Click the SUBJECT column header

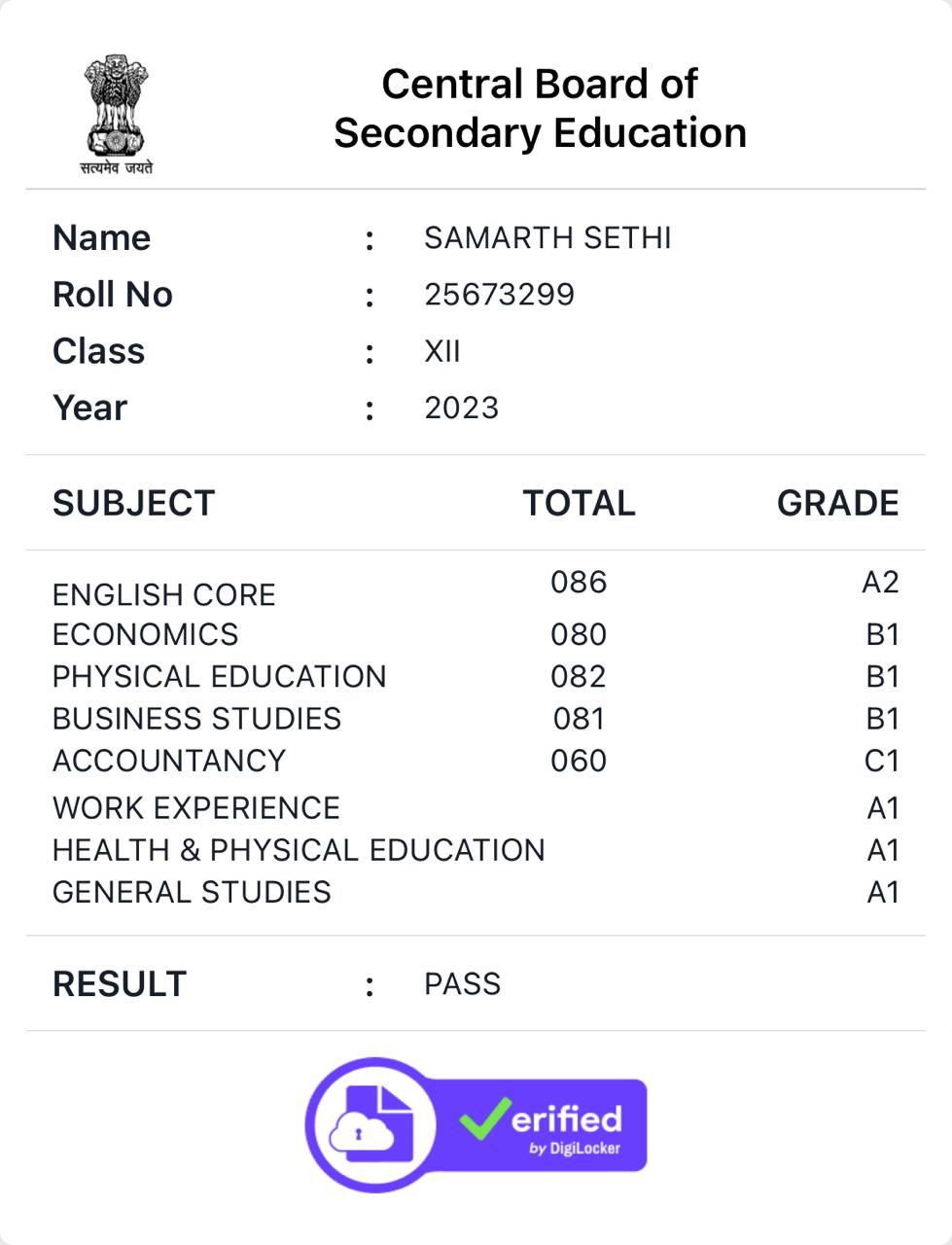point(134,503)
